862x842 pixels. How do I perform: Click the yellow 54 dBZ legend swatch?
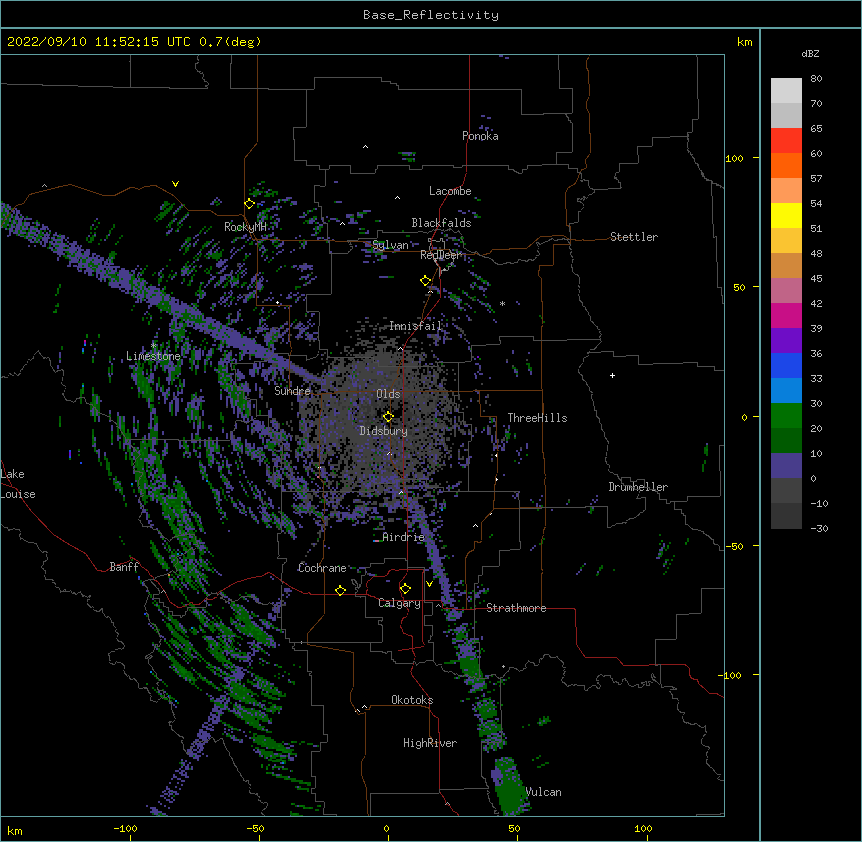pyautogui.click(x=786, y=215)
